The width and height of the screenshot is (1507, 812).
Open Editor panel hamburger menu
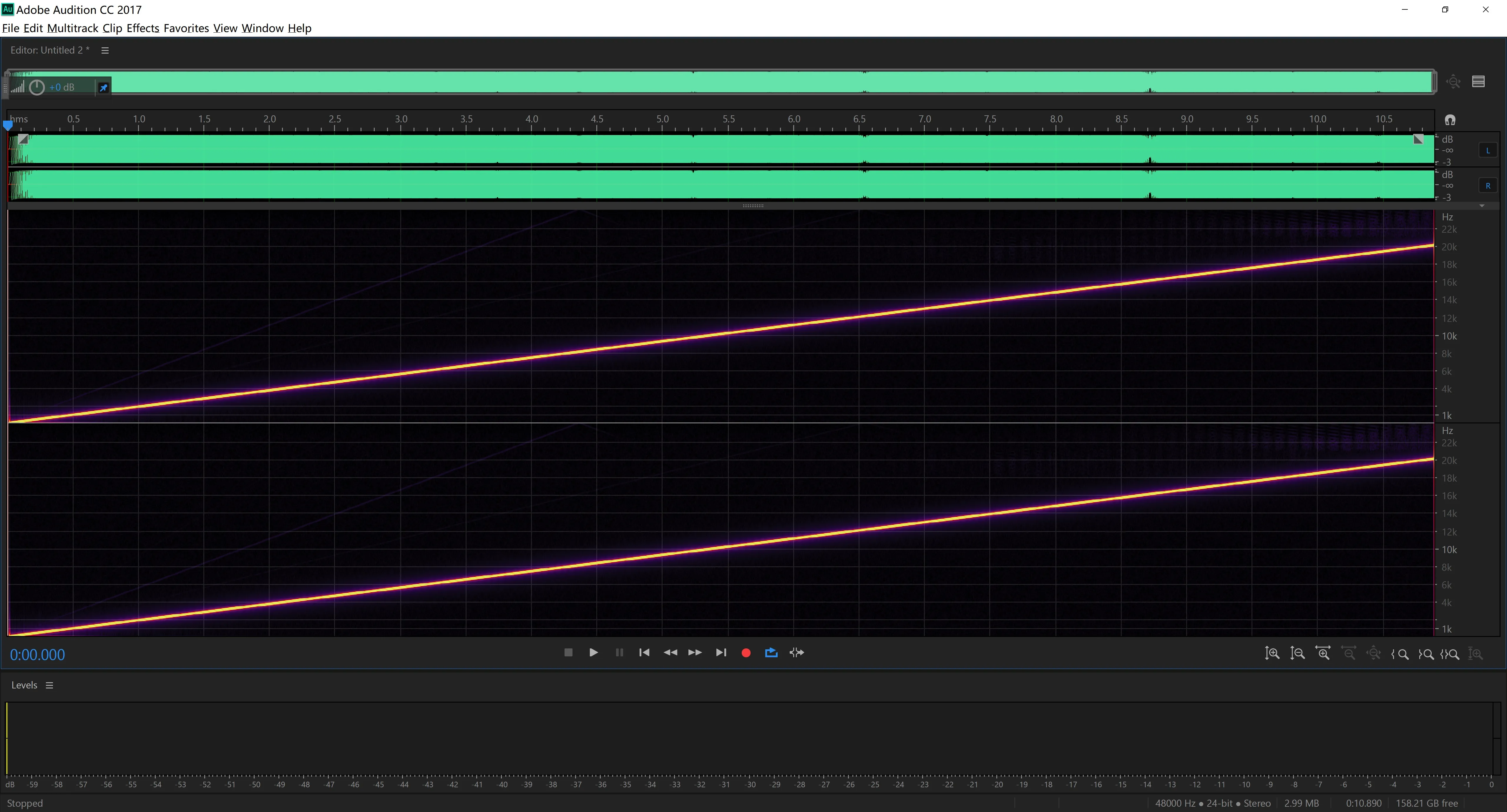pyautogui.click(x=105, y=50)
